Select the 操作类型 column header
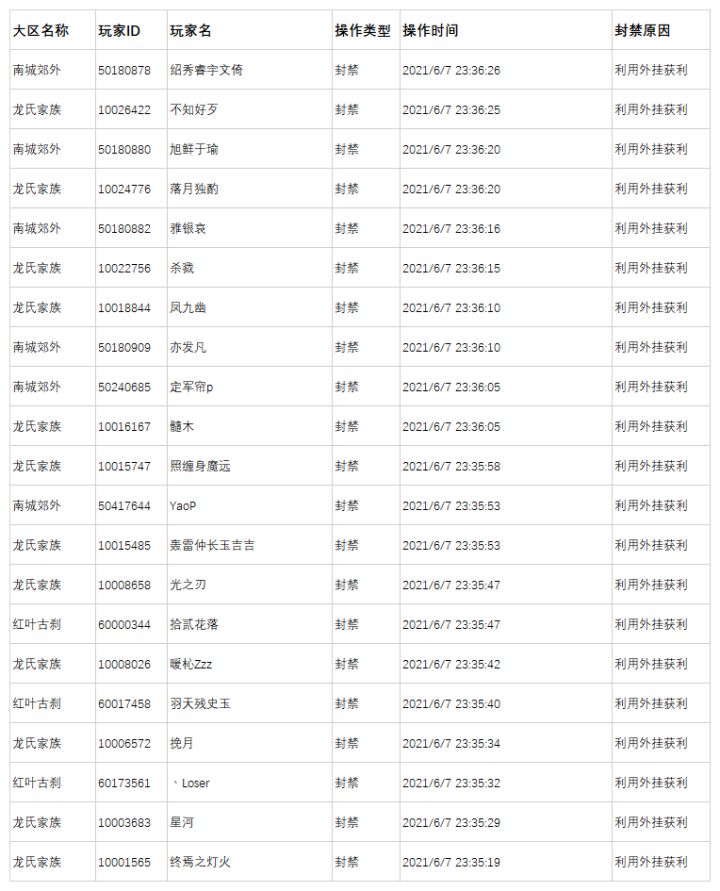Image resolution: width=720 pixels, height=891 pixels. click(x=363, y=31)
